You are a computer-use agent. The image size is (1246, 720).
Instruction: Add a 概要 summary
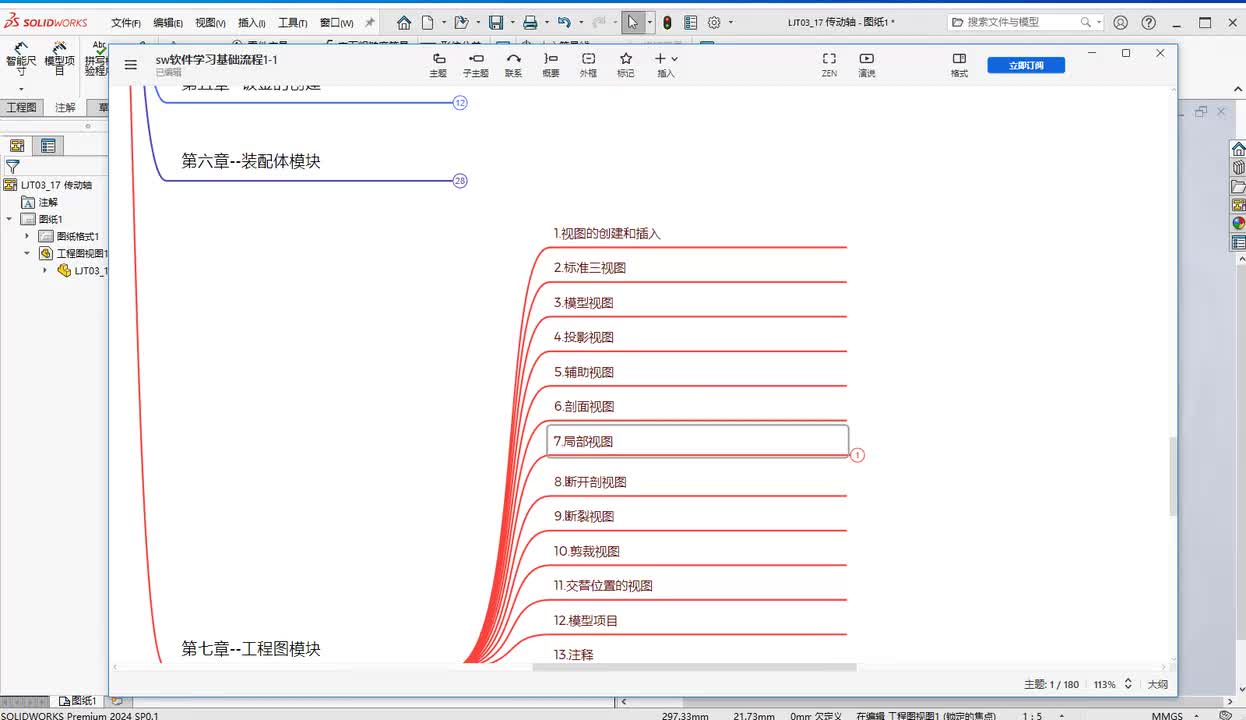coord(551,65)
